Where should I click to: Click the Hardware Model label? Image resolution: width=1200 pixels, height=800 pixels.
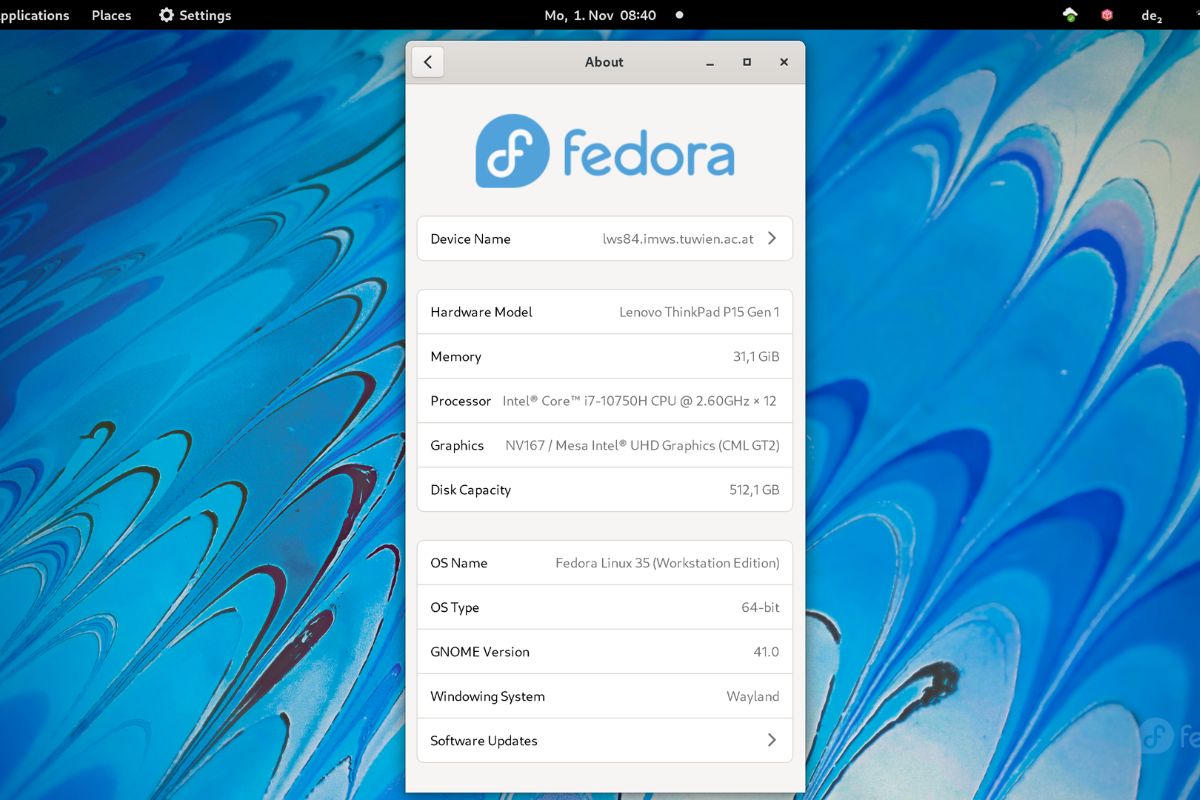(481, 312)
